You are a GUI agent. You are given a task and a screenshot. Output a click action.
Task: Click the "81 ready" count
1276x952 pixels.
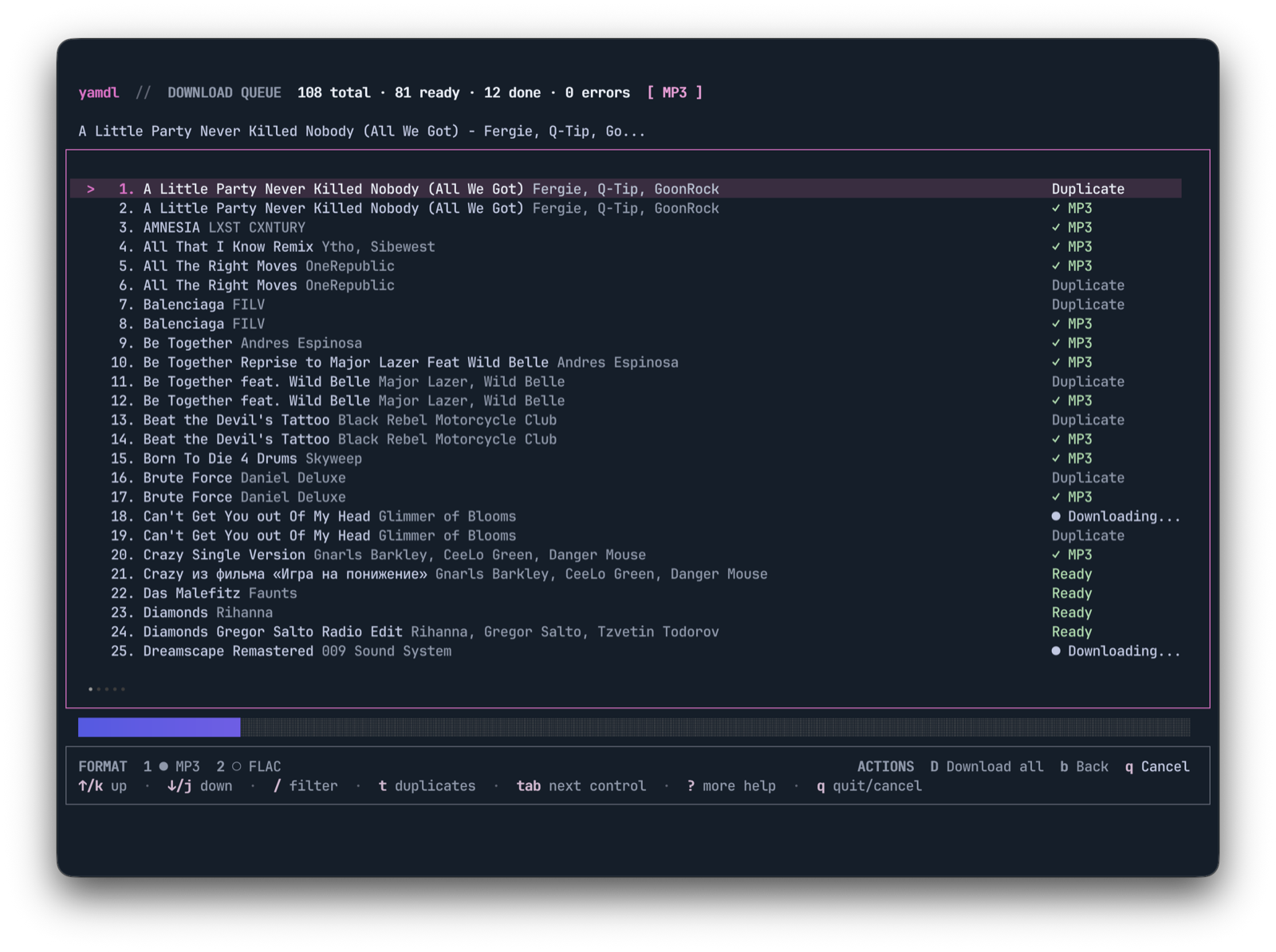point(427,92)
